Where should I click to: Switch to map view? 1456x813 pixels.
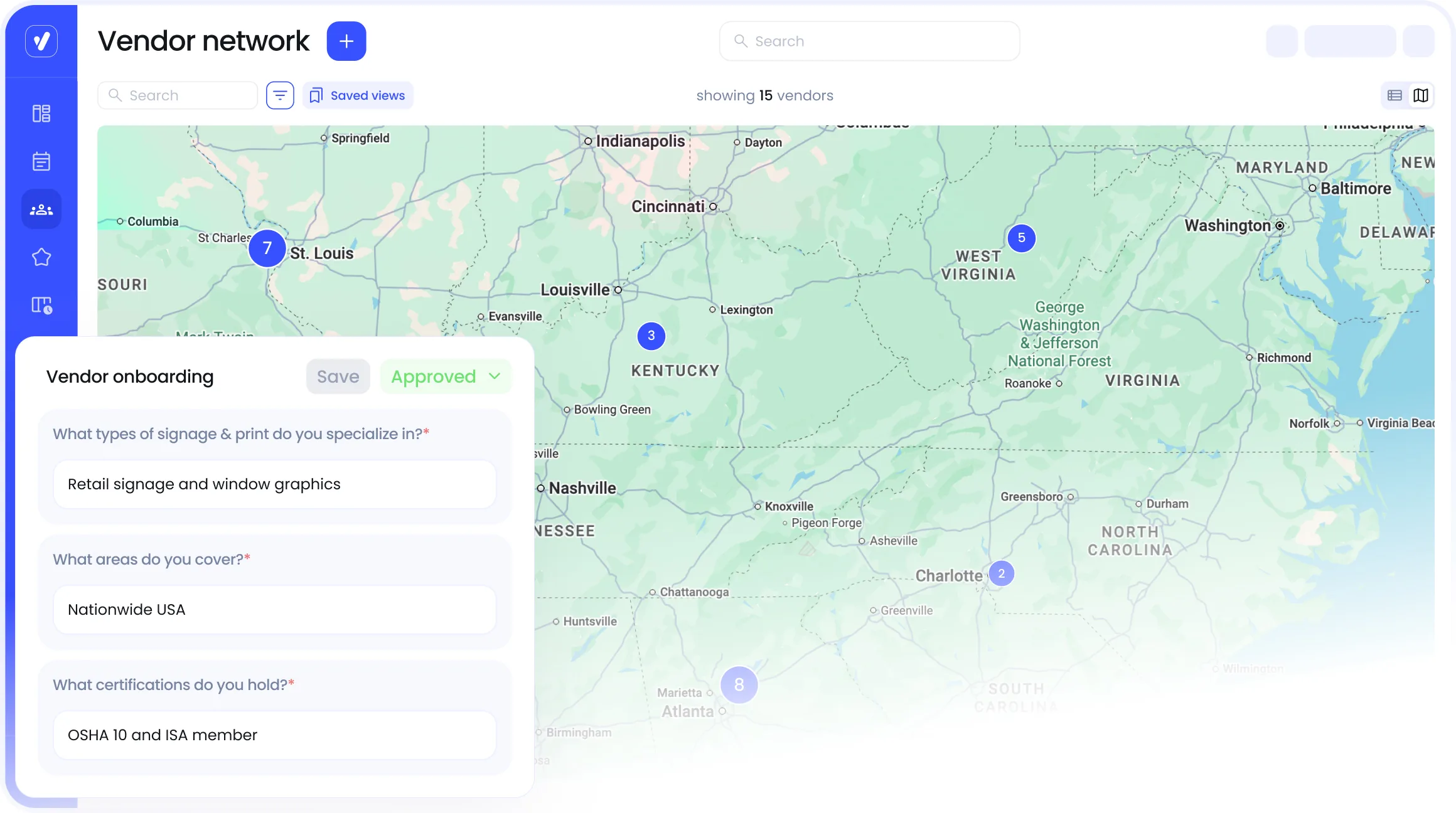1421,95
